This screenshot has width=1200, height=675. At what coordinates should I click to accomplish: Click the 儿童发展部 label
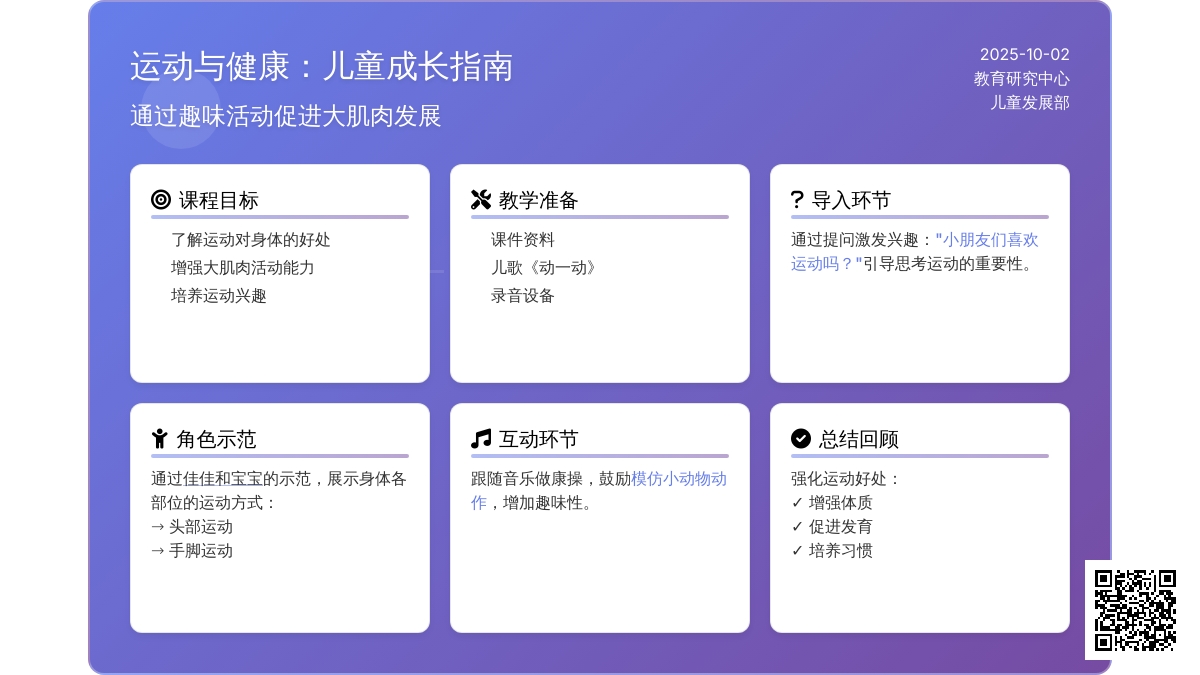click(x=1029, y=103)
